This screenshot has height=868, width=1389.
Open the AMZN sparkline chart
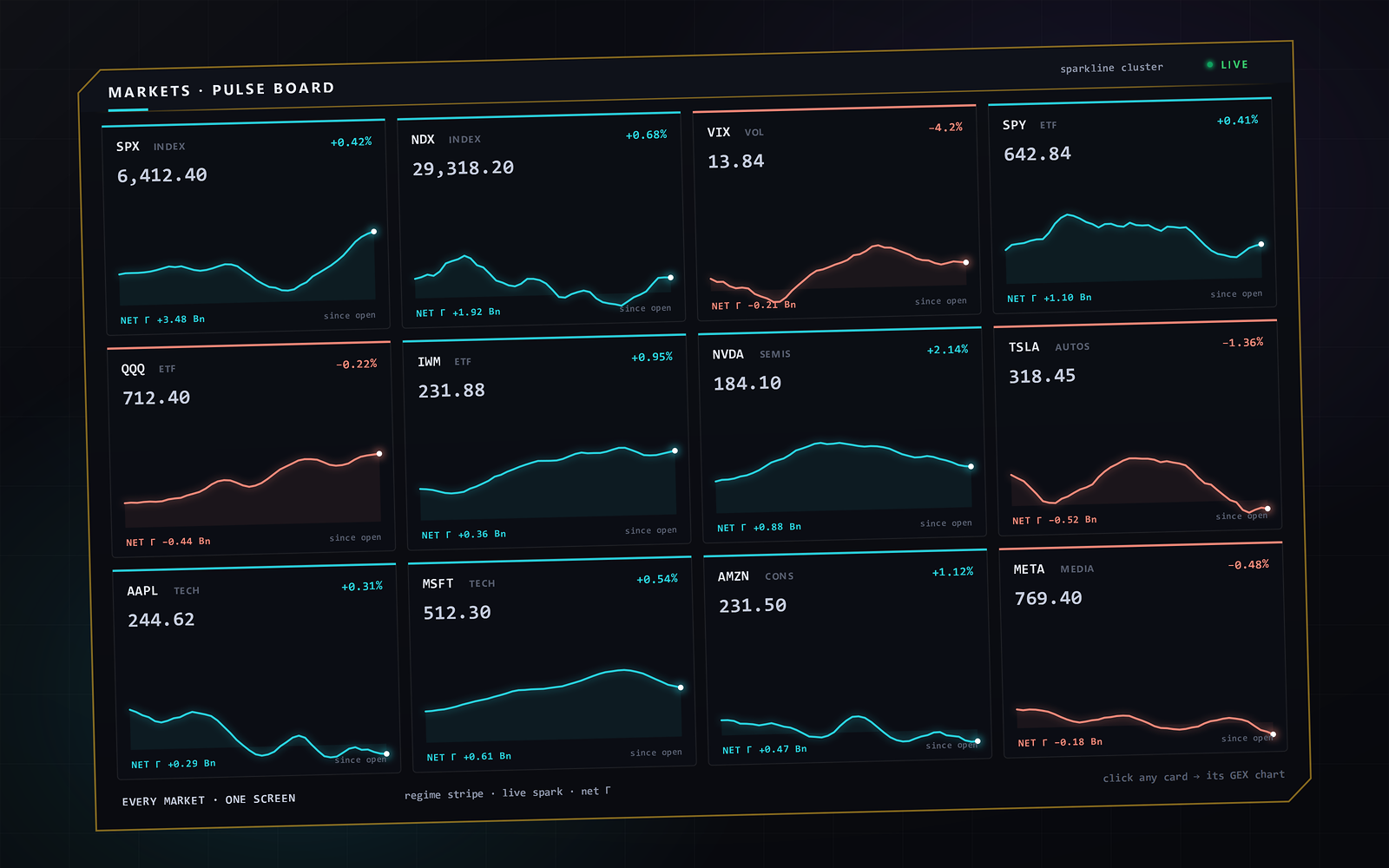click(849, 729)
